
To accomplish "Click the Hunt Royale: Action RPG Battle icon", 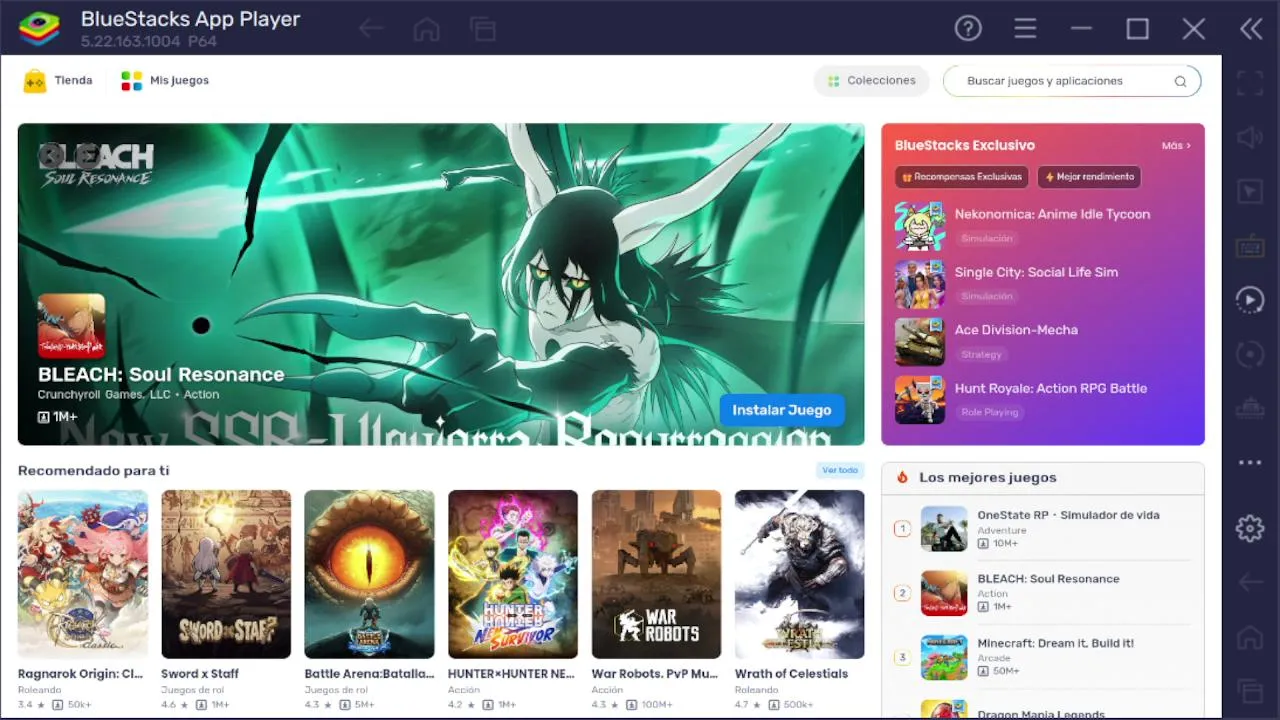I will coord(920,400).
